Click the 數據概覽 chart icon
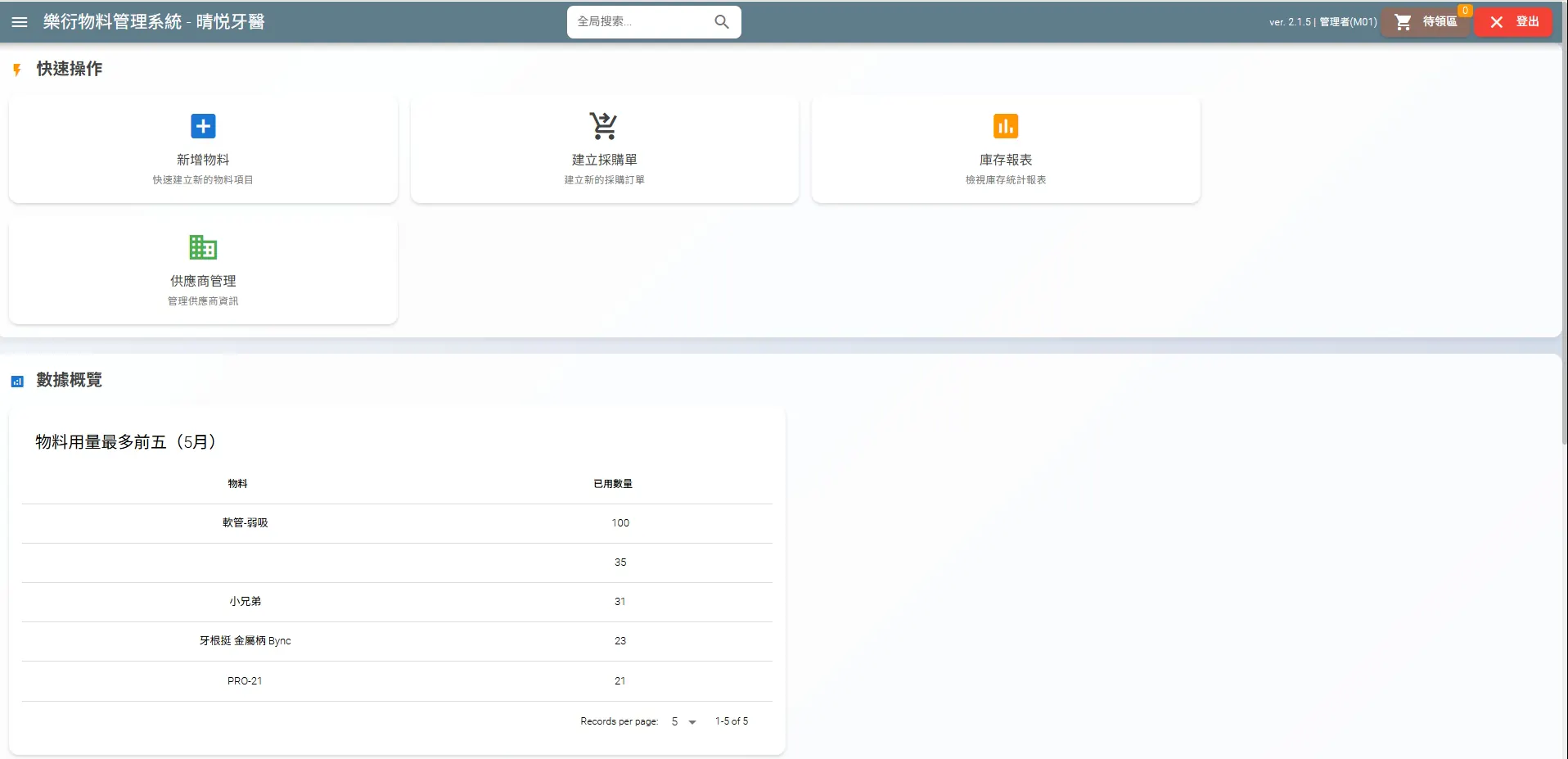This screenshot has width=1568, height=759. coord(17,381)
